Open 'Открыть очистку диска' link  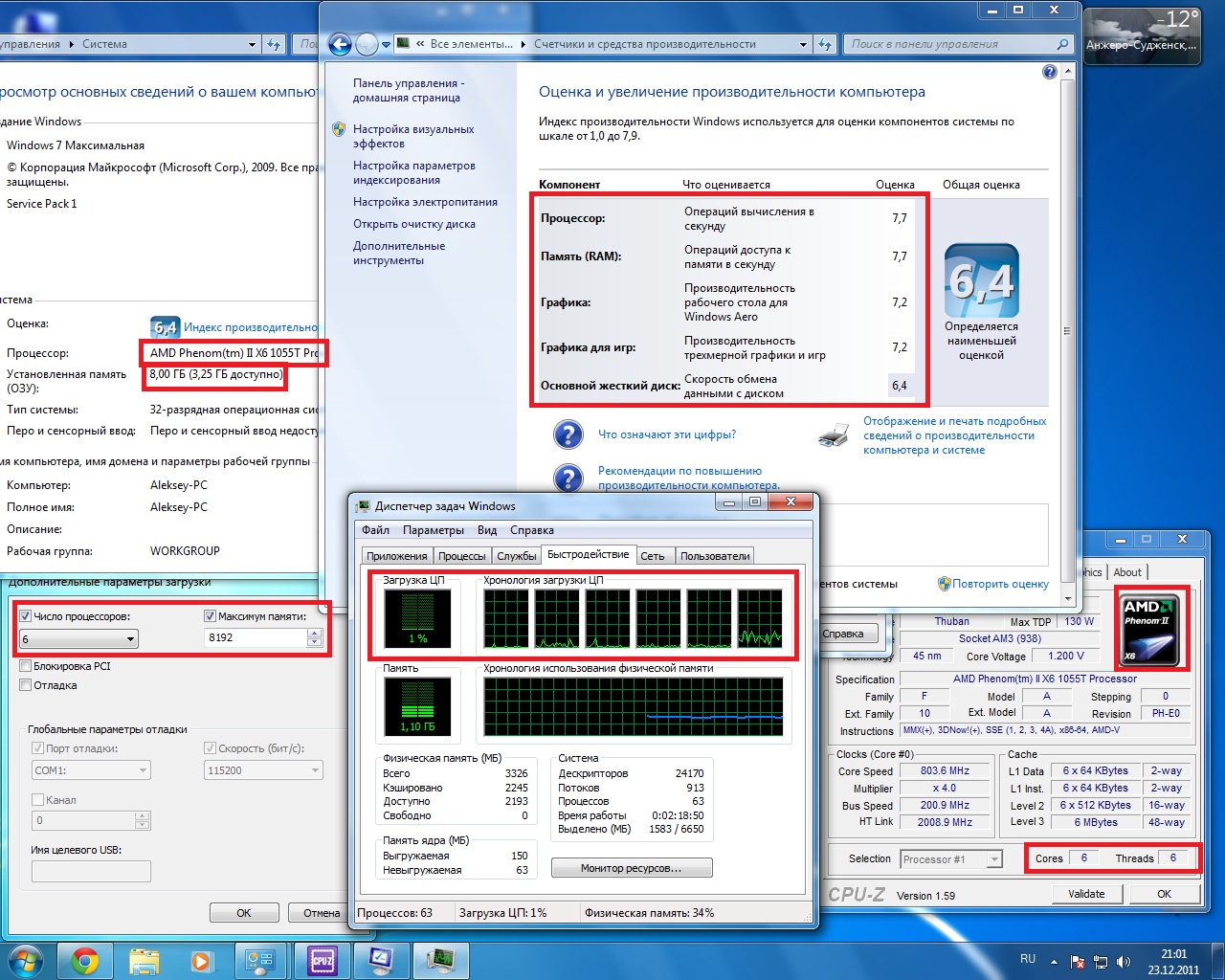[413, 224]
